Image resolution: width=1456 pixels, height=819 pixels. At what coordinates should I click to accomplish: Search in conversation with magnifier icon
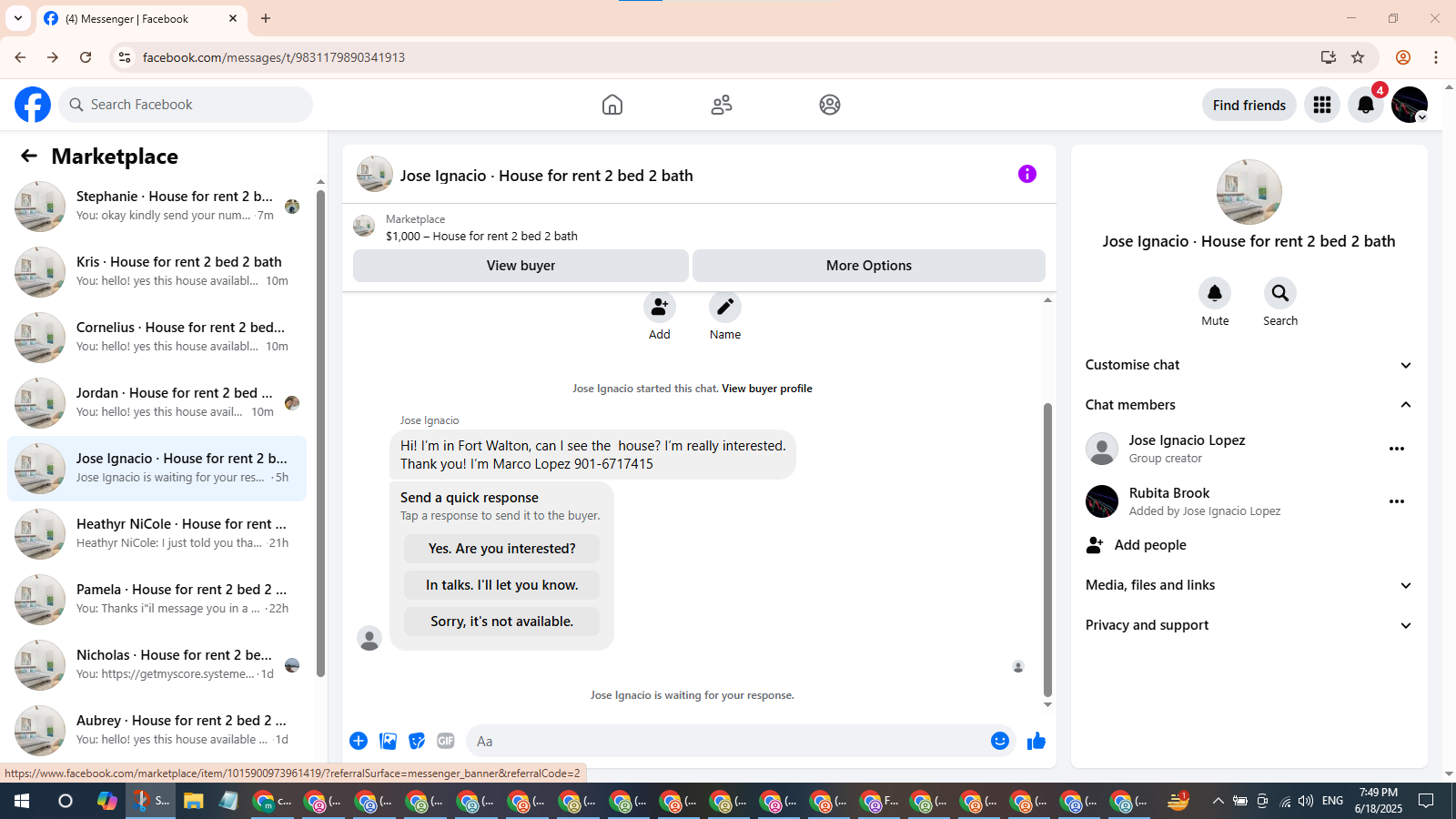pos(1280,293)
